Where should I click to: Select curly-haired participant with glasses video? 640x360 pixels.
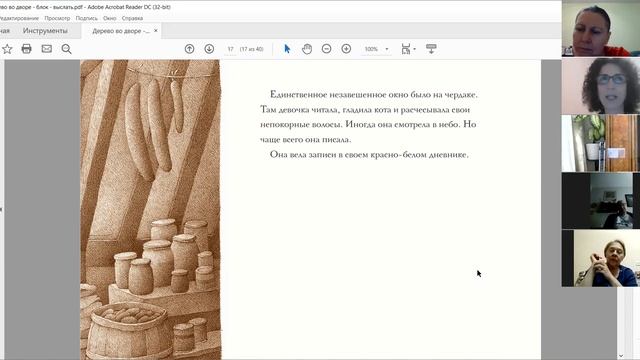point(600,86)
